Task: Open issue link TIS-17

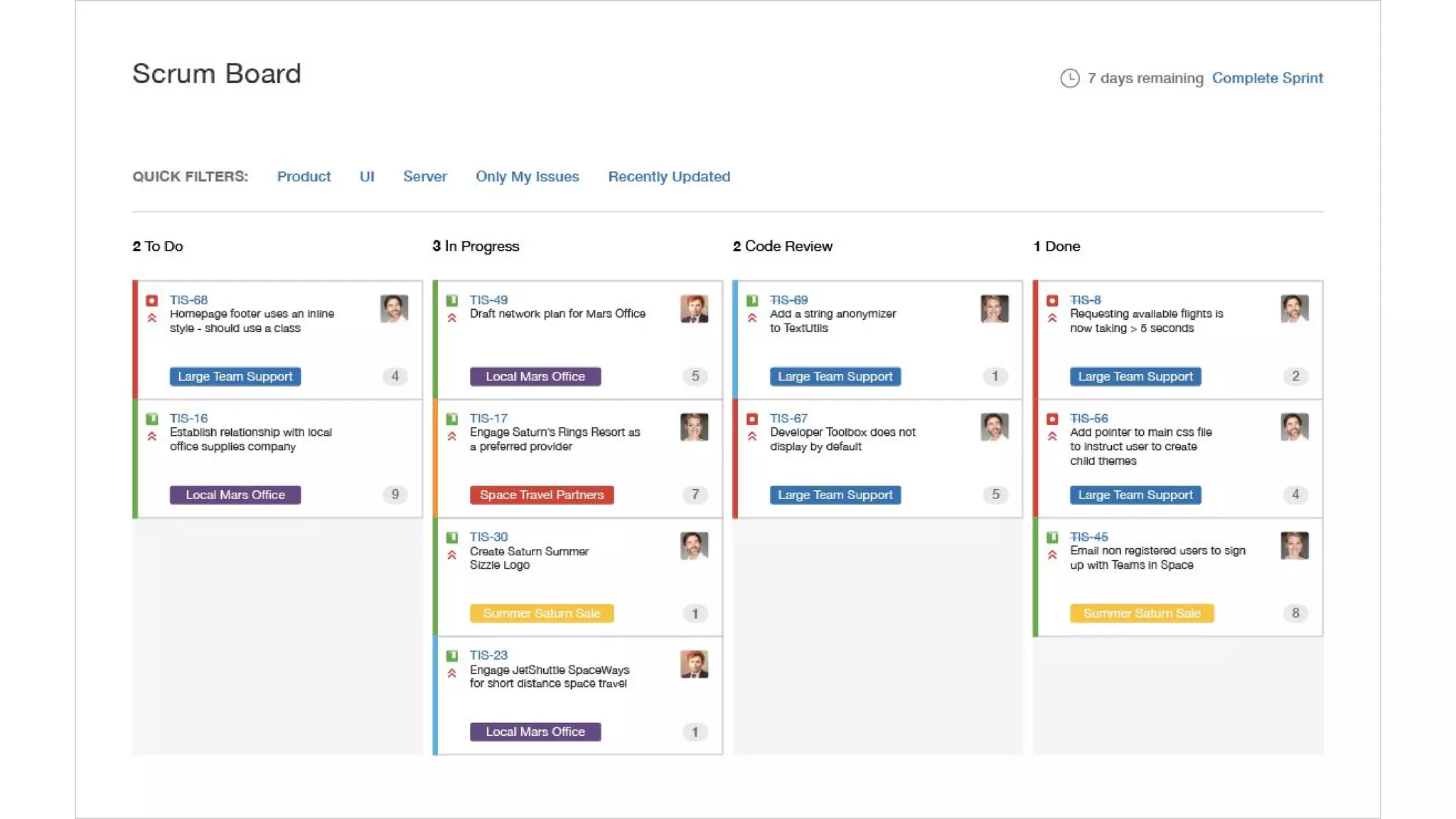Action: pyautogui.click(x=488, y=419)
